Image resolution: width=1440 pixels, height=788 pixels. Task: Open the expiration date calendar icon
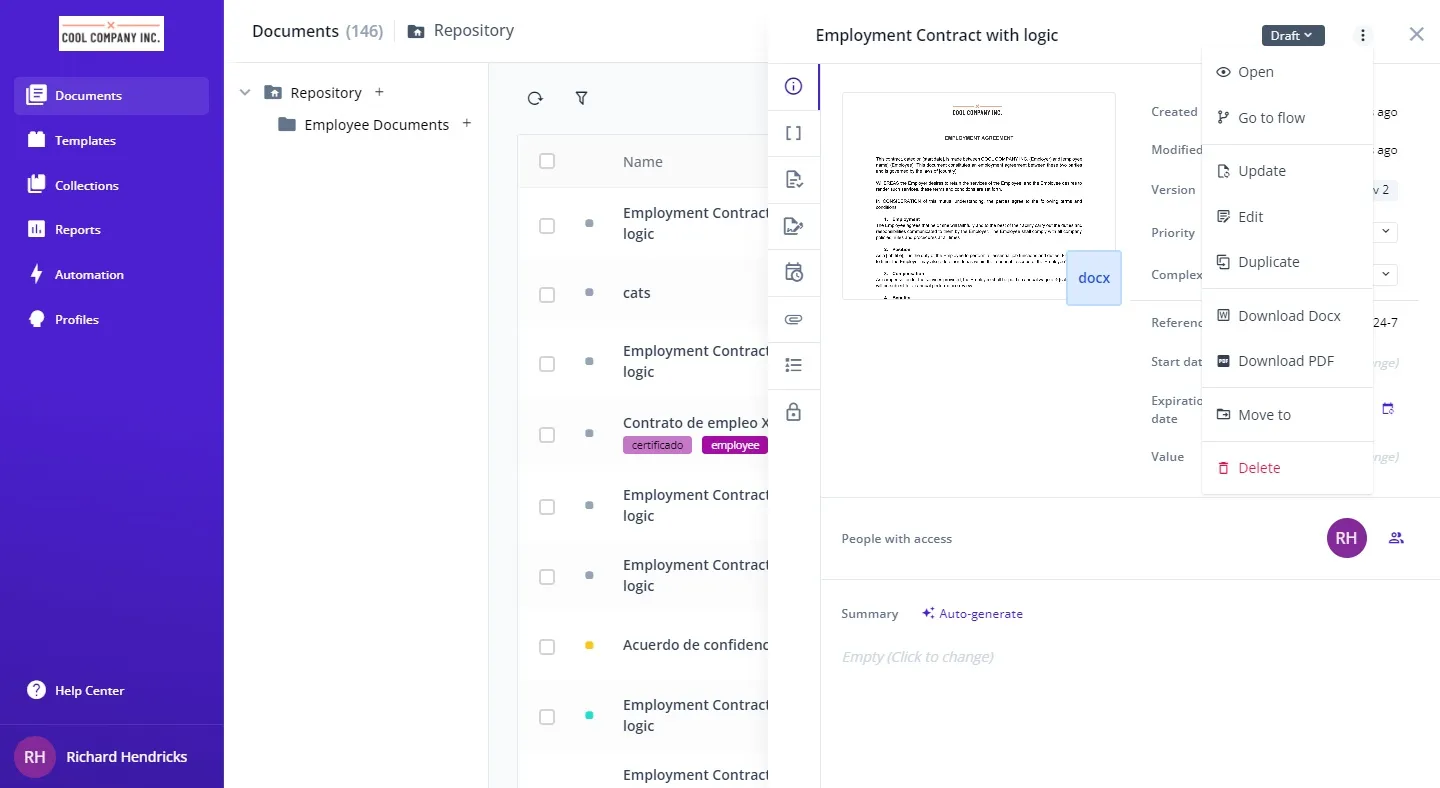tap(1388, 409)
